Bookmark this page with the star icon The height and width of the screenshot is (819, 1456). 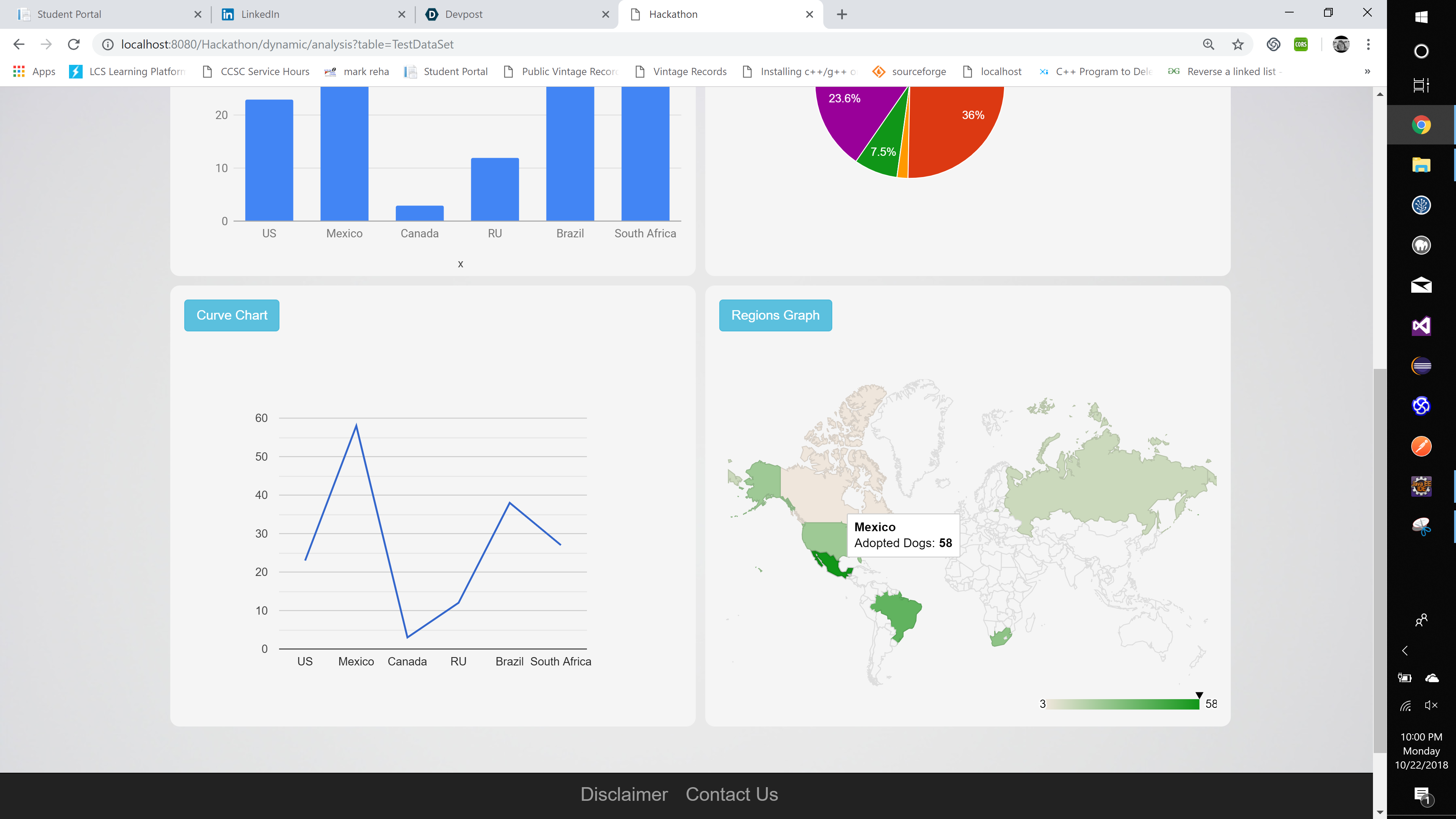point(1238,44)
